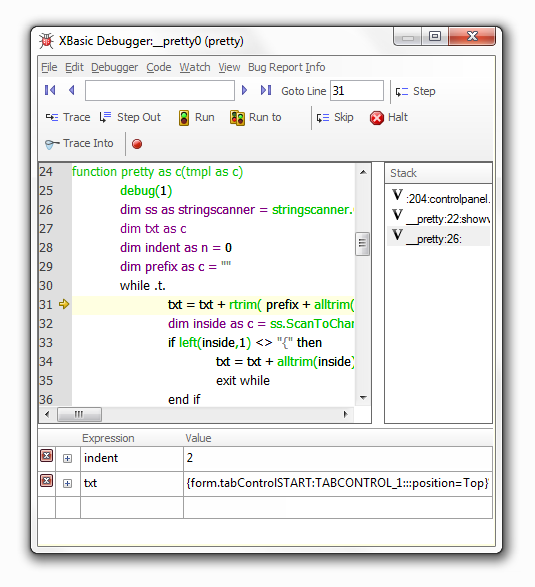Screen dimensions: 535x587
Task: Click Trace Into in the toolbar
Action: coord(79,143)
